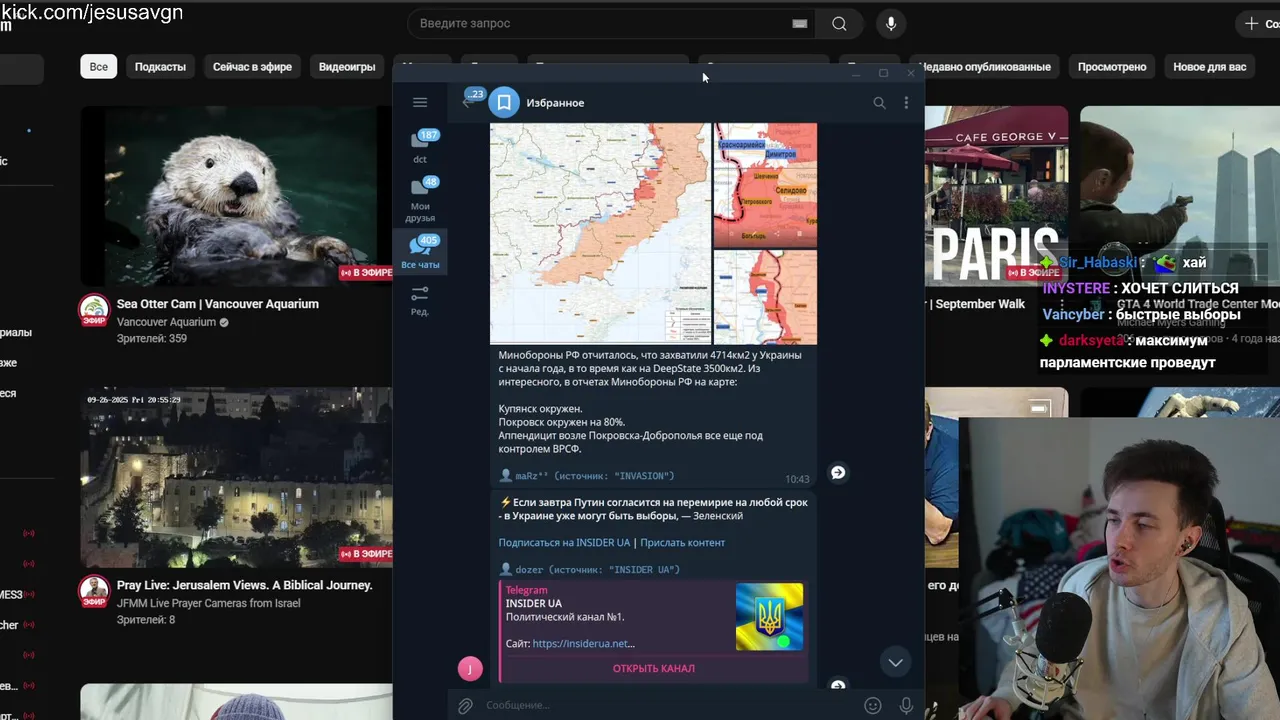
Task: Open the Sea Otter Cam video title
Action: pos(218,304)
